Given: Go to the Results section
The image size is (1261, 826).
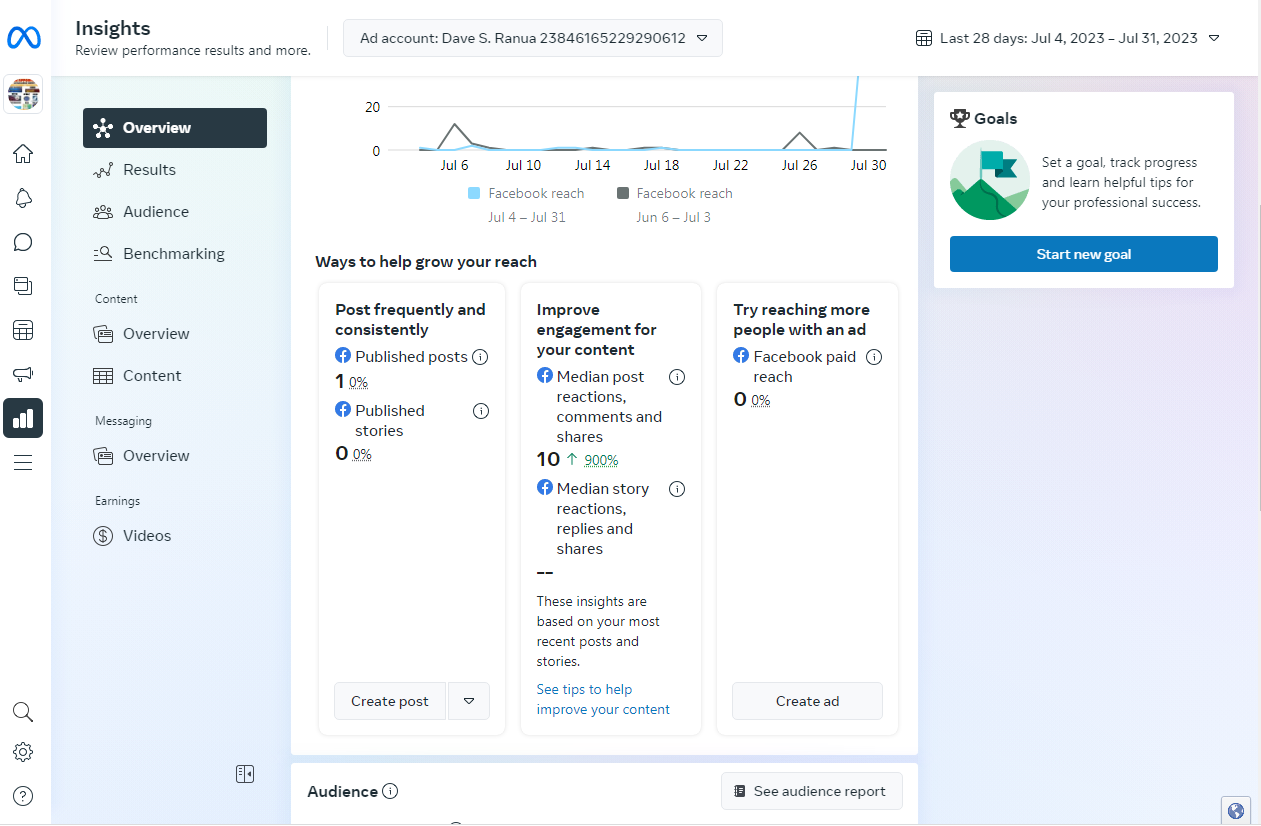Looking at the screenshot, I should click(149, 170).
